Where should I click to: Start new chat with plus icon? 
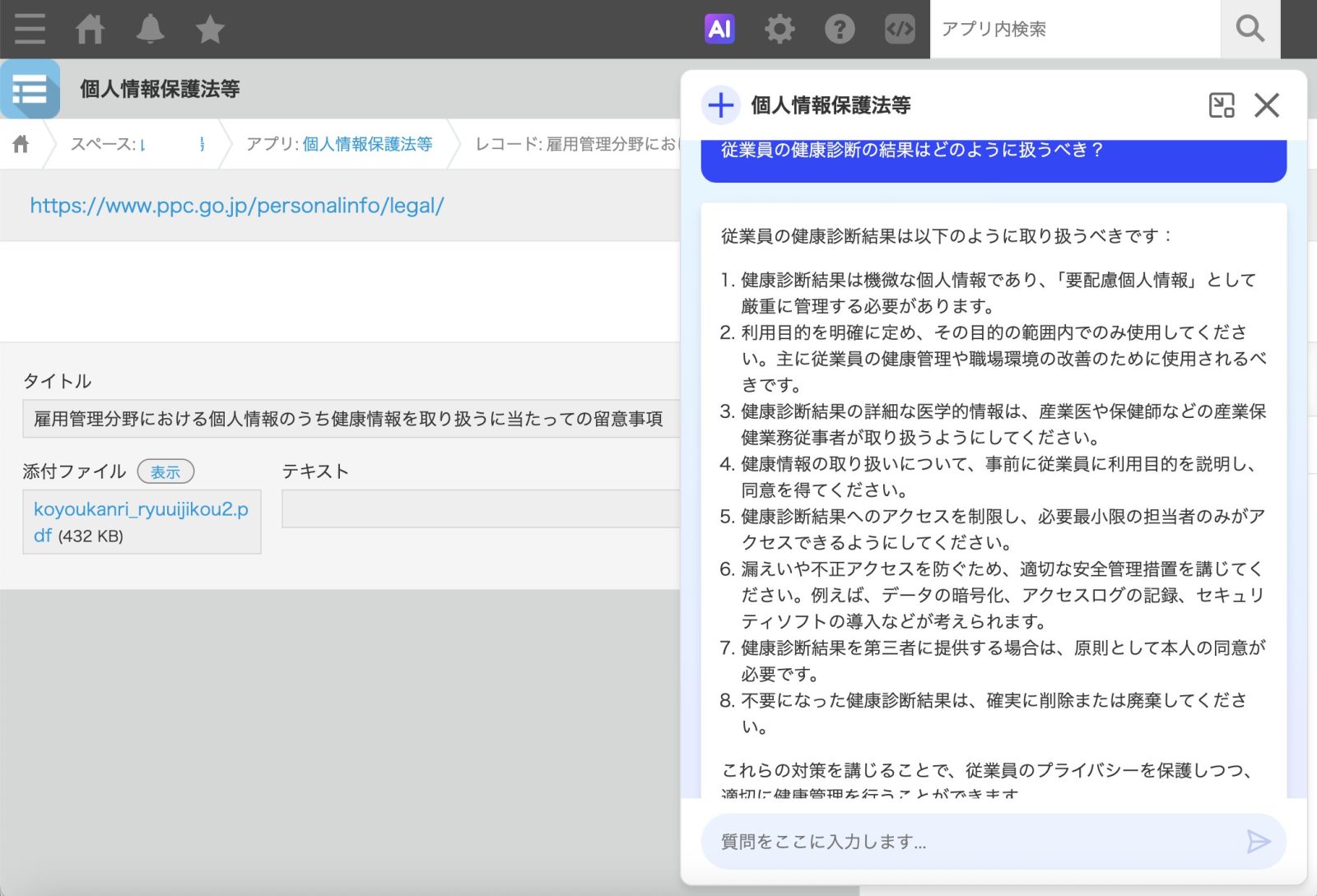721,105
